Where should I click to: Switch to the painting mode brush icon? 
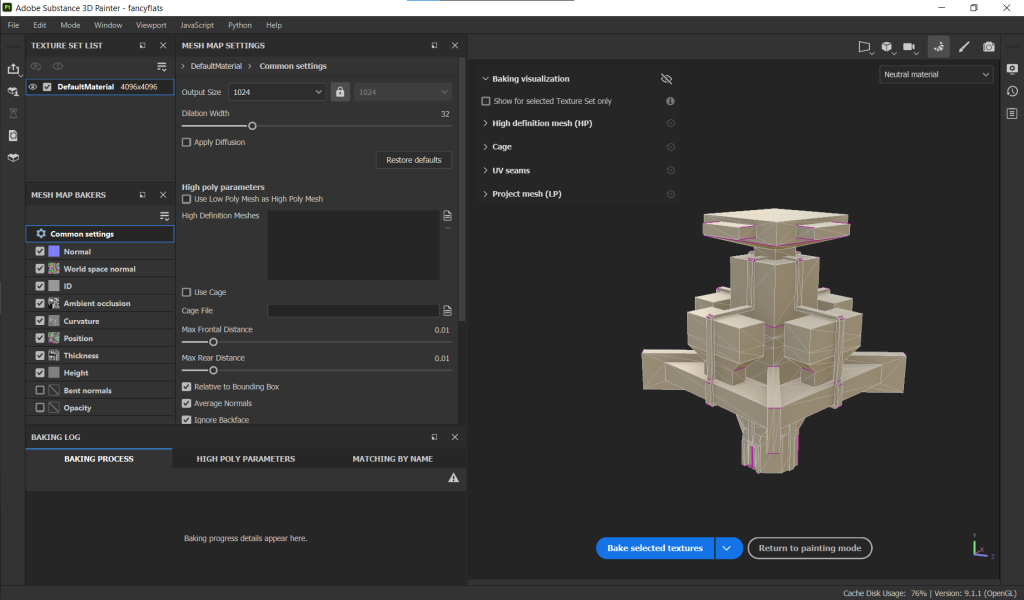(964, 47)
